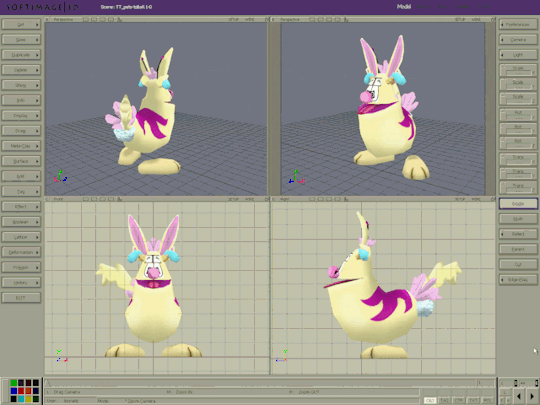Toggle OBJ selection mode
The image size is (540, 405).
point(430,400)
